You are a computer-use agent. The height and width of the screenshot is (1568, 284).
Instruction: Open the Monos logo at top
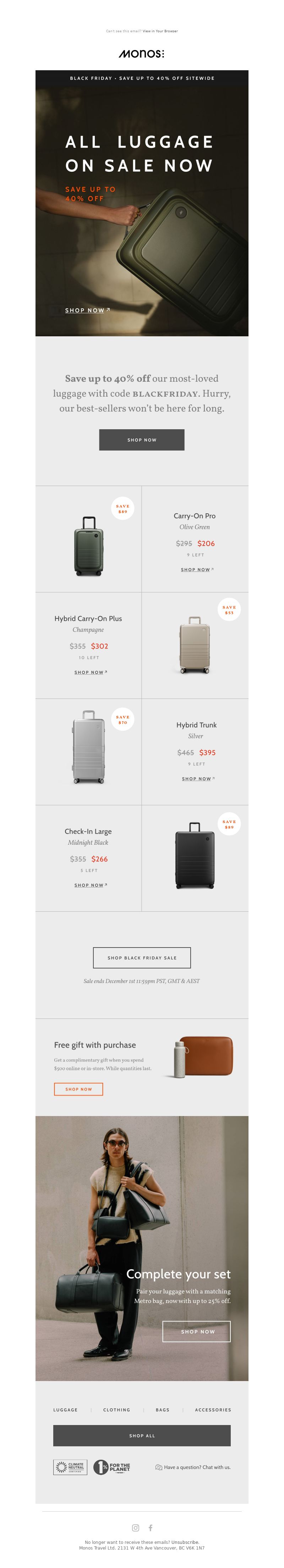click(x=141, y=54)
